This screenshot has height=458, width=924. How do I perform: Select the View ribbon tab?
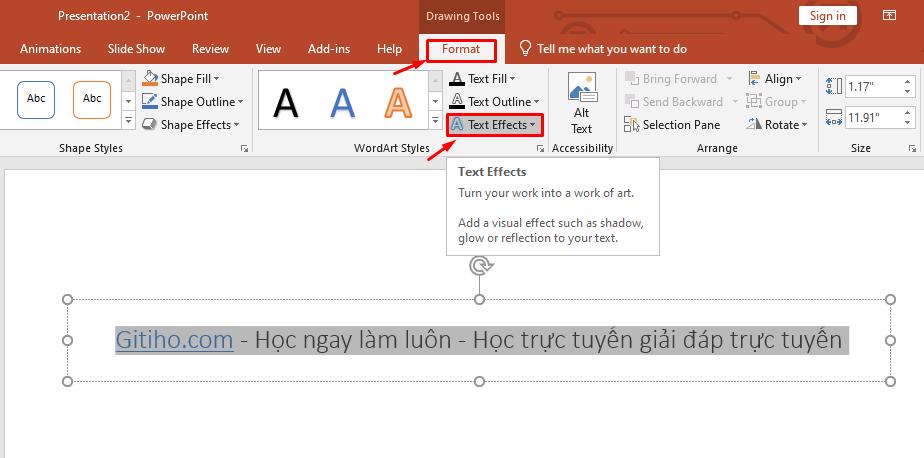268,50
